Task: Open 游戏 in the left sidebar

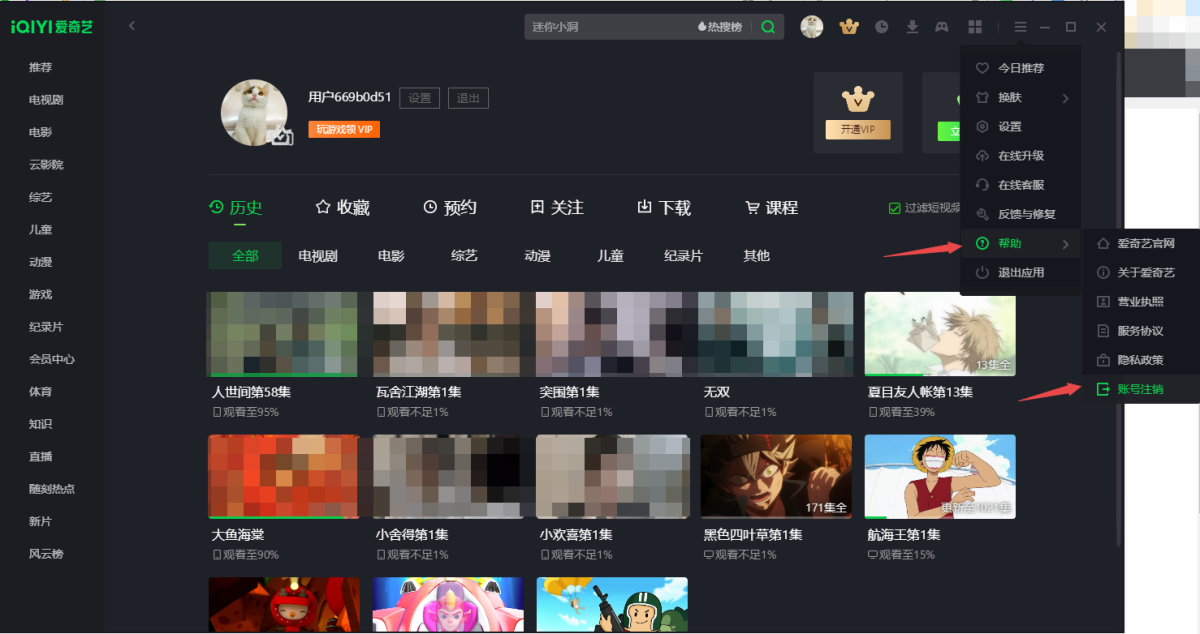Action: pyautogui.click(x=40, y=294)
